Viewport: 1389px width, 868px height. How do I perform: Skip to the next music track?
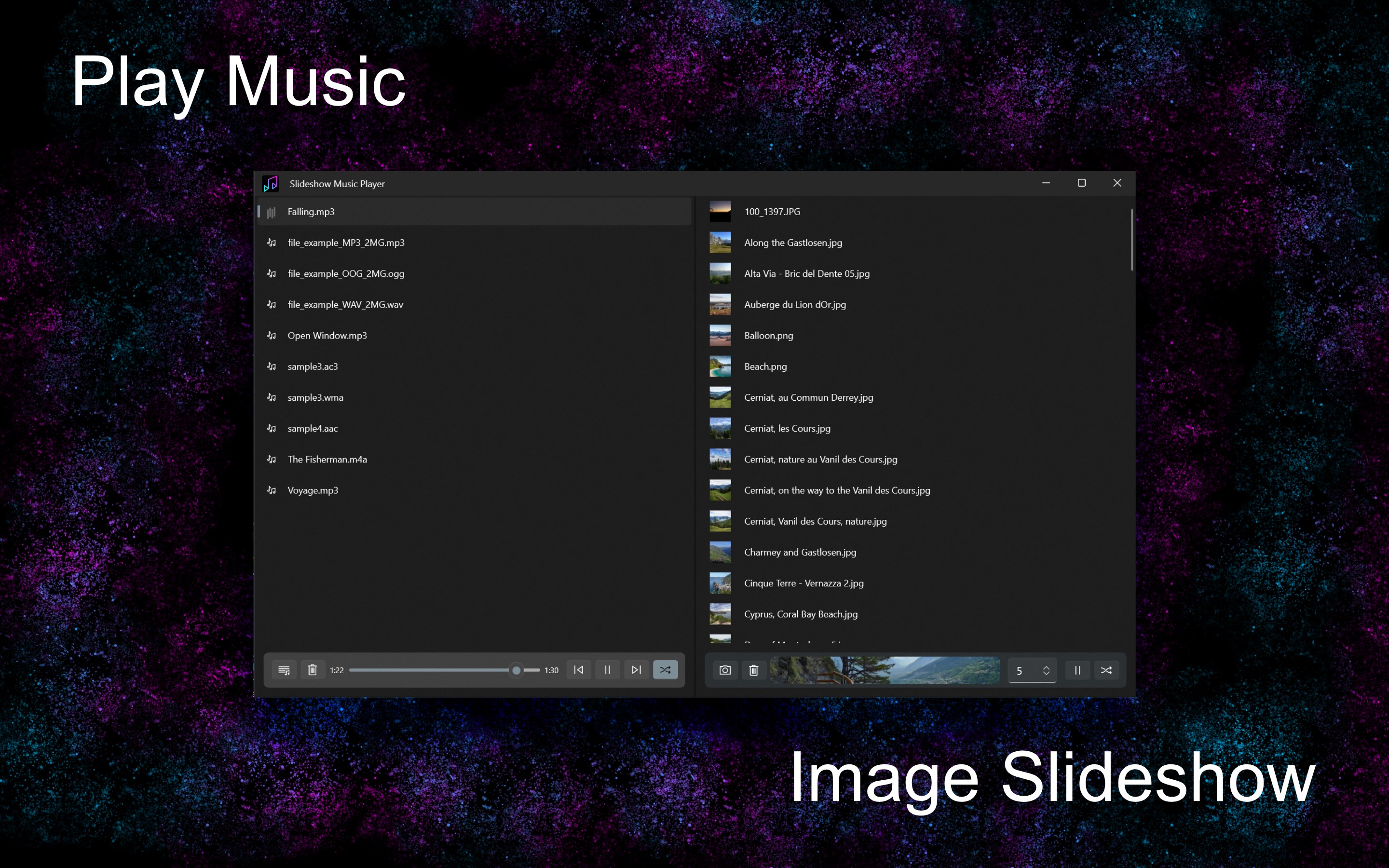(x=636, y=670)
